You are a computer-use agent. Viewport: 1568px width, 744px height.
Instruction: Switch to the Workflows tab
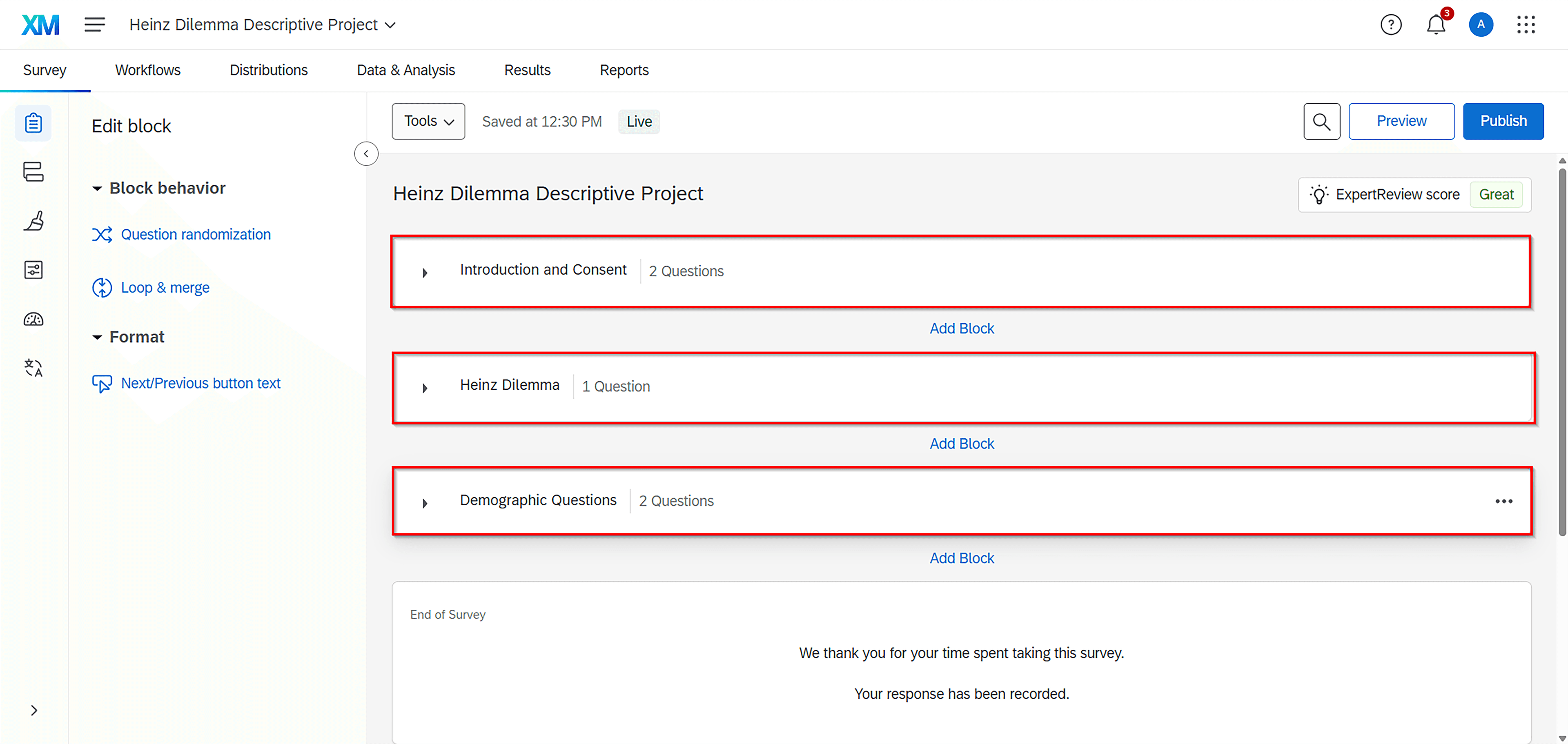tap(148, 70)
